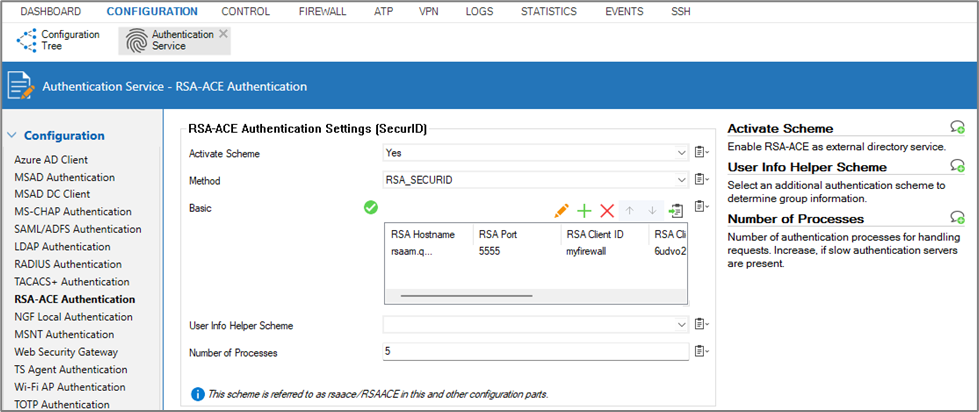Click the clipboard options icon beside Method field
The image size is (979, 412).
[701, 181]
